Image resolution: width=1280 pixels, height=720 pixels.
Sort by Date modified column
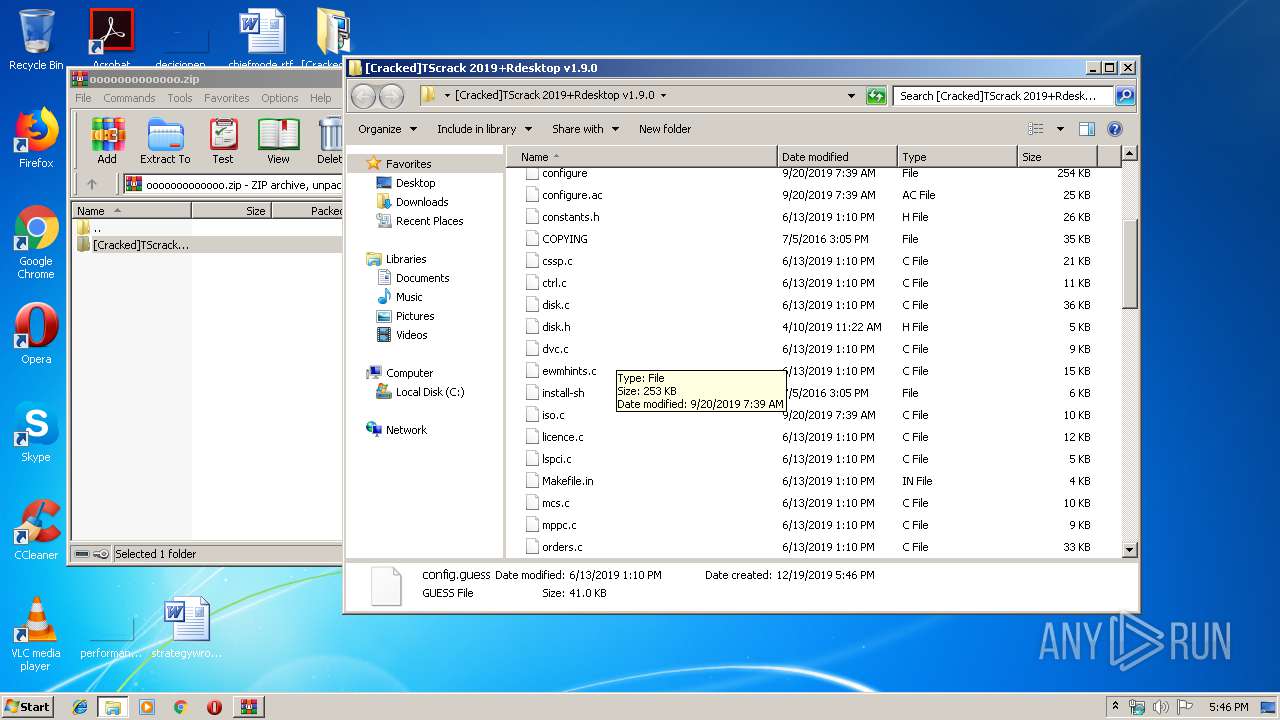click(x=837, y=157)
